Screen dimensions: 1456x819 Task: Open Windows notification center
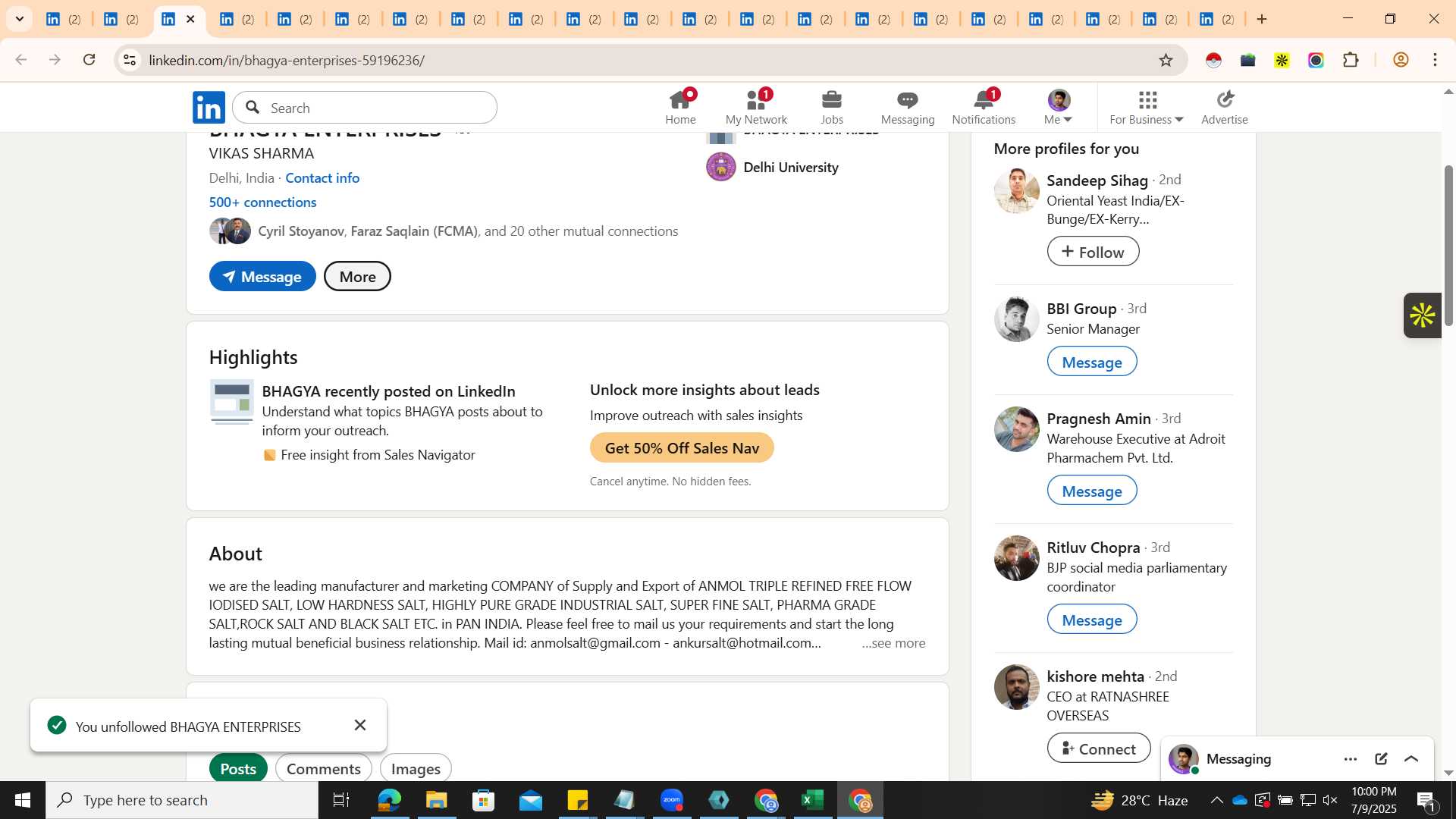tap(1426, 800)
